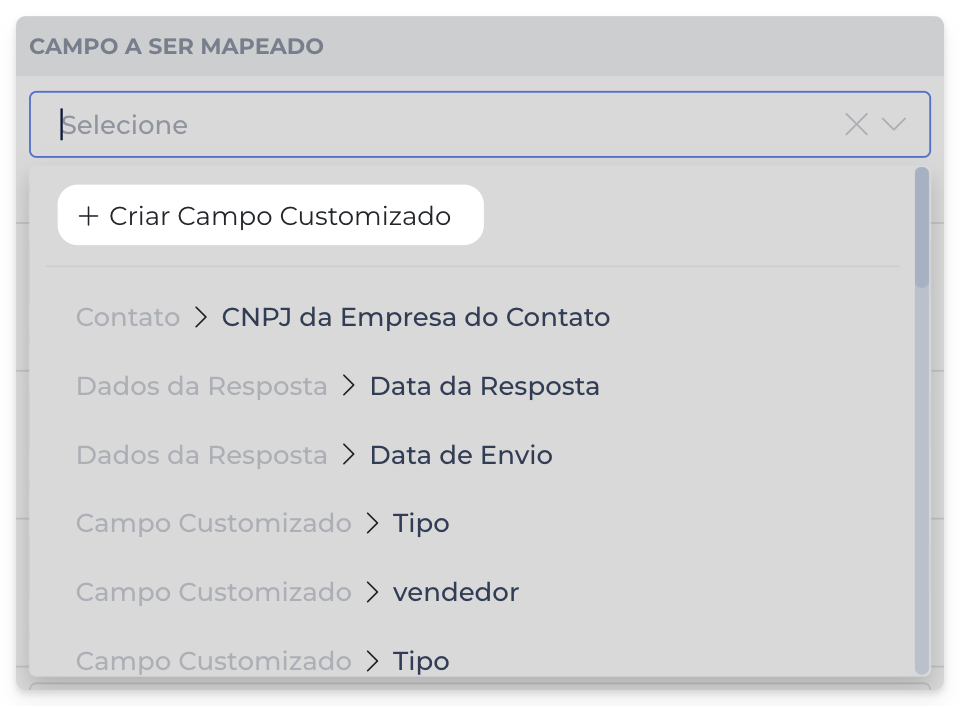Click the Contato category label
The width and height of the screenshot is (960, 706).
[x=128, y=318]
